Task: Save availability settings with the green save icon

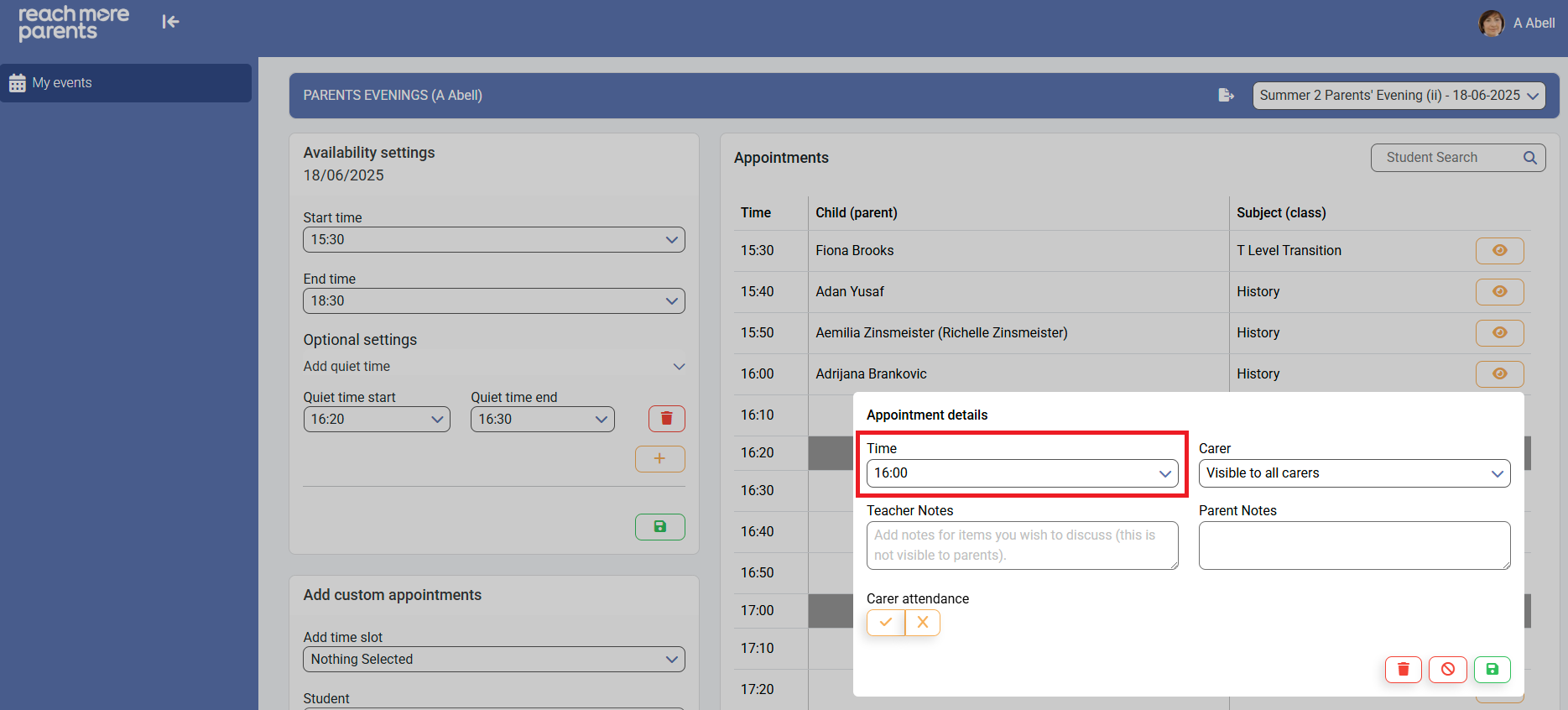Action: click(659, 527)
